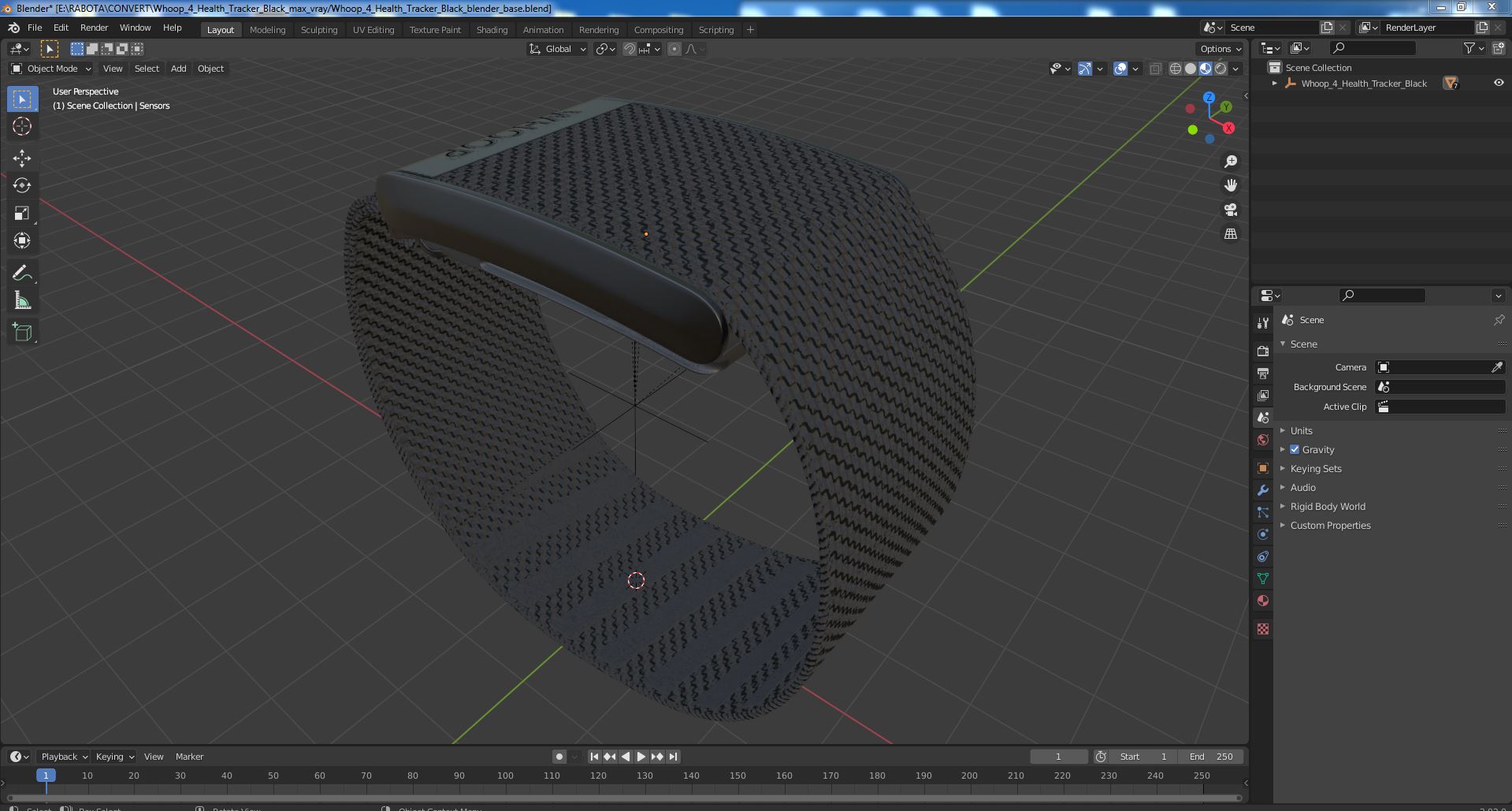Viewport: 1512px width, 811px height.
Task: Switch to the Shading workspace tab
Action: pyautogui.click(x=492, y=30)
